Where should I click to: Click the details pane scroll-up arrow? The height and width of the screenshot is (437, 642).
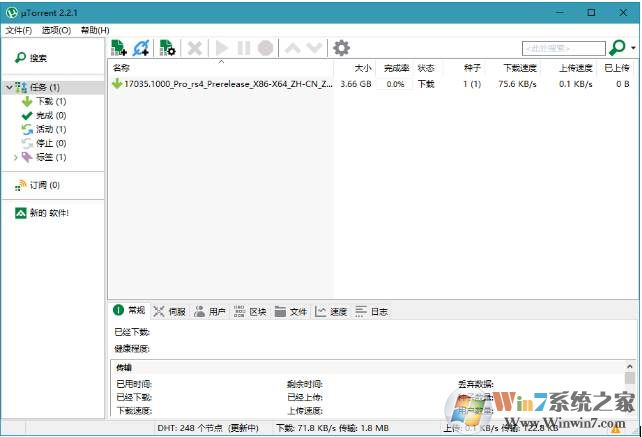[x=630, y=367]
